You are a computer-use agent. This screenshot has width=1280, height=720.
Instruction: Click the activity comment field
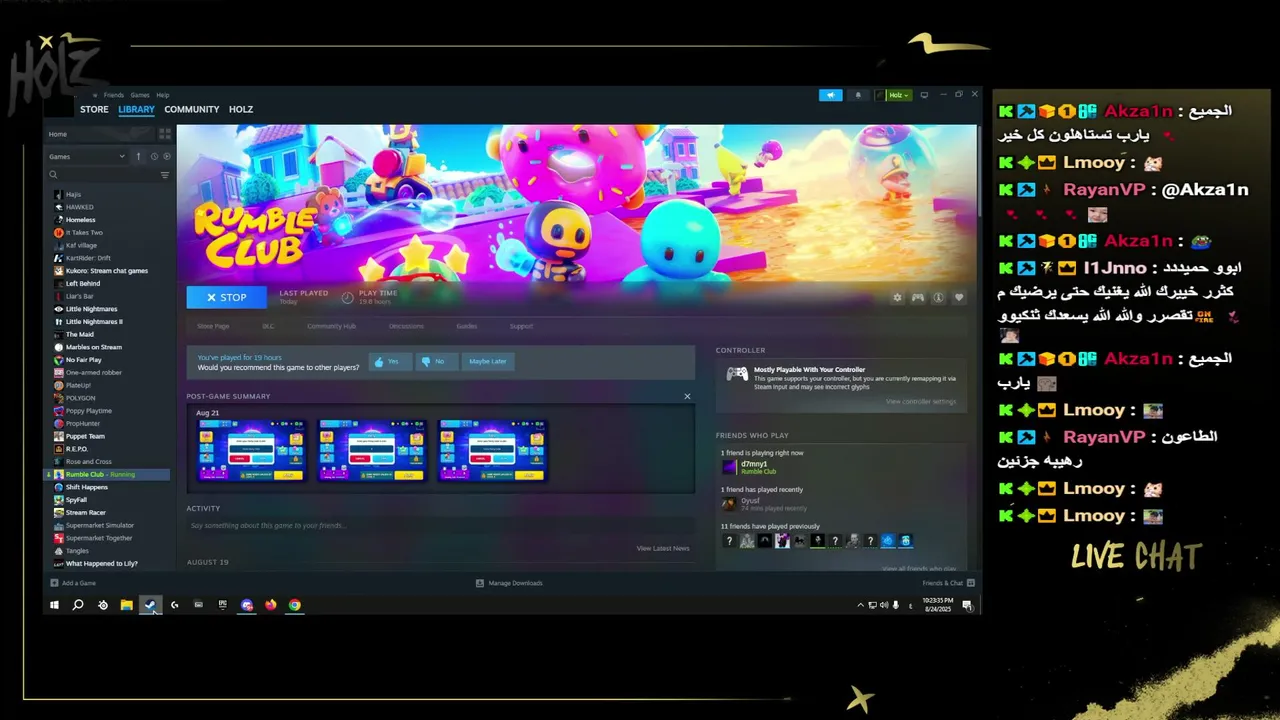(x=440, y=525)
